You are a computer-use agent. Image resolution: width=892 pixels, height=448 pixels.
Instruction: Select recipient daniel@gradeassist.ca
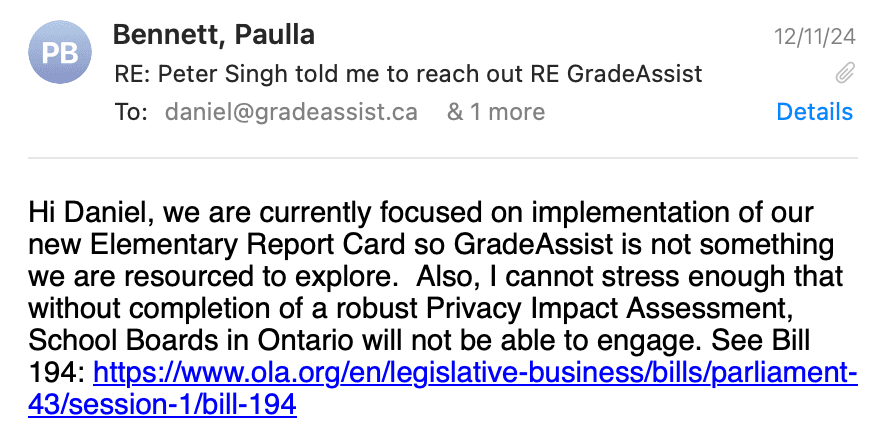(x=291, y=111)
